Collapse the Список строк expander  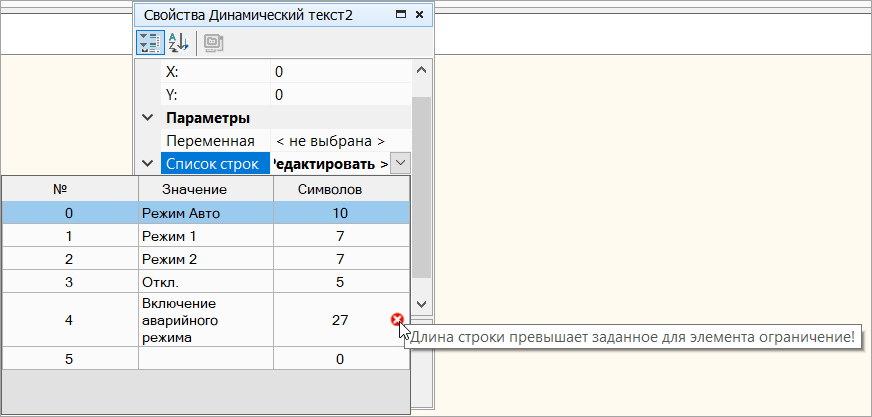[x=148, y=163]
